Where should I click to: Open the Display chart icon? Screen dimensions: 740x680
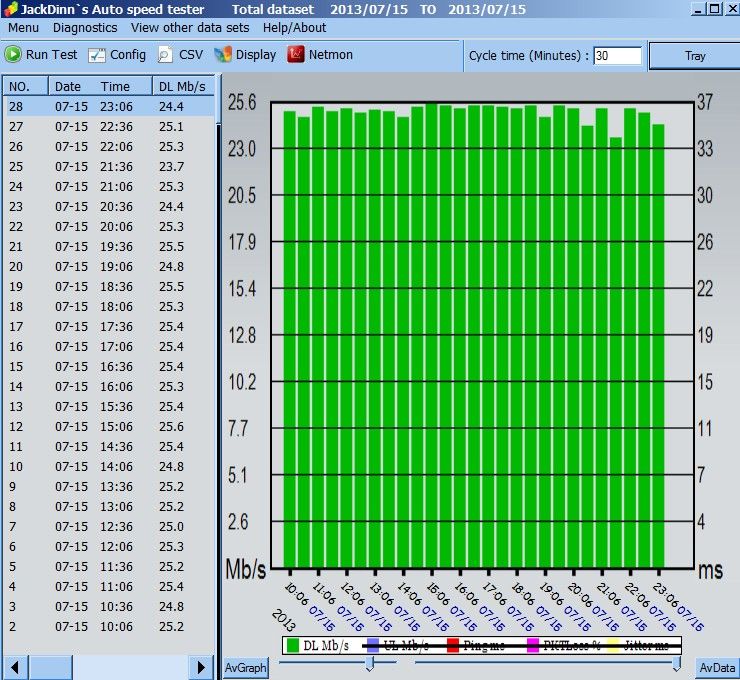tap(223, 55)
